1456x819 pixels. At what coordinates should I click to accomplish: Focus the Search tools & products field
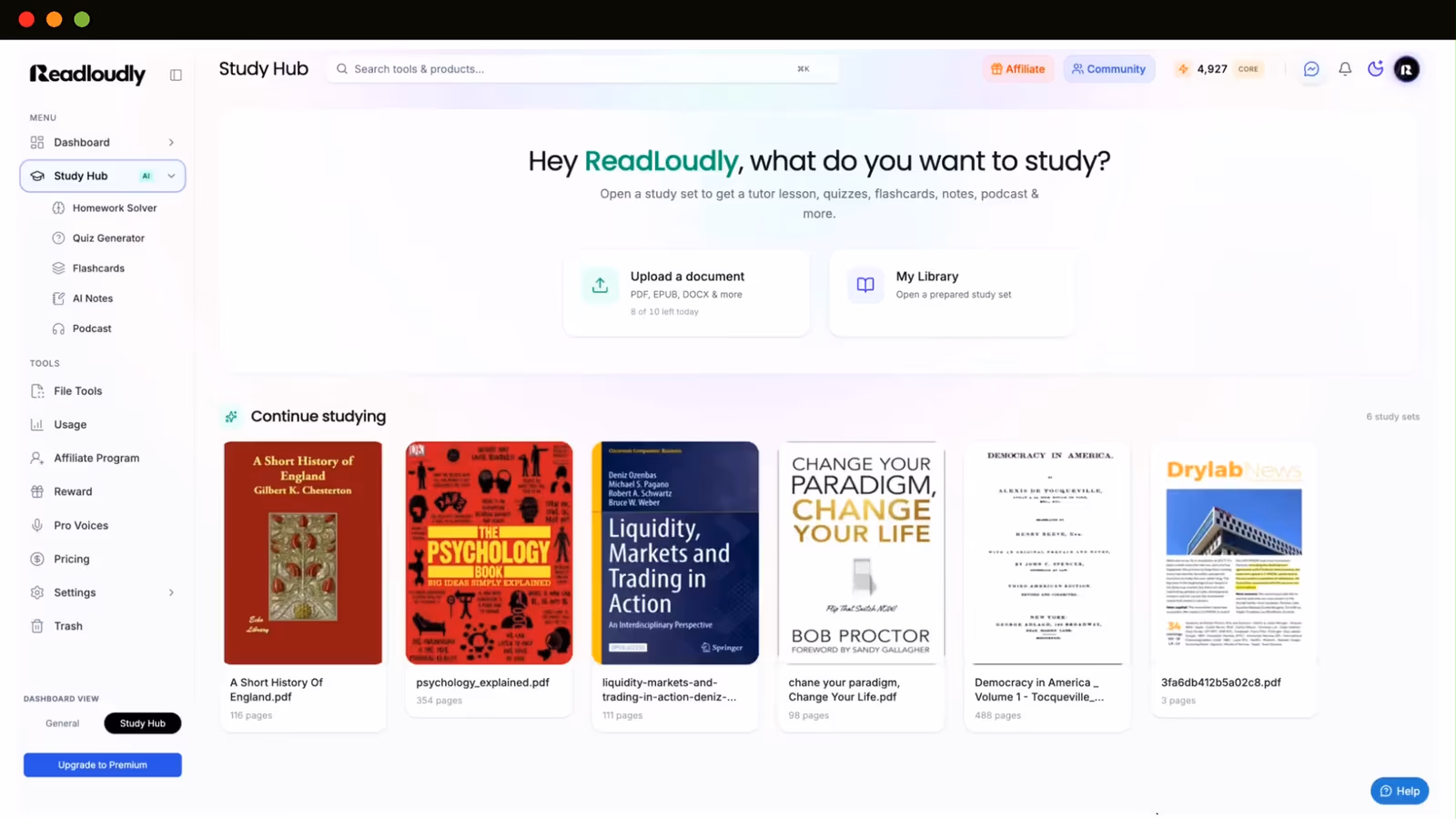click(582, 69)
